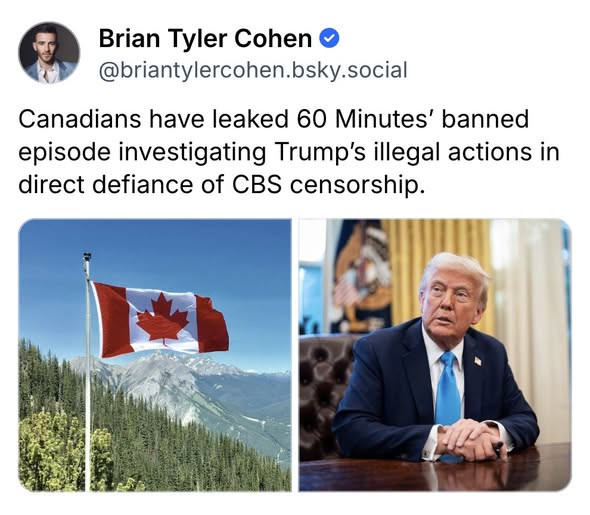The height and width of the screenshot is (515, 590).
Task: Select the post text about 60 Minutes
Action: 289,152
